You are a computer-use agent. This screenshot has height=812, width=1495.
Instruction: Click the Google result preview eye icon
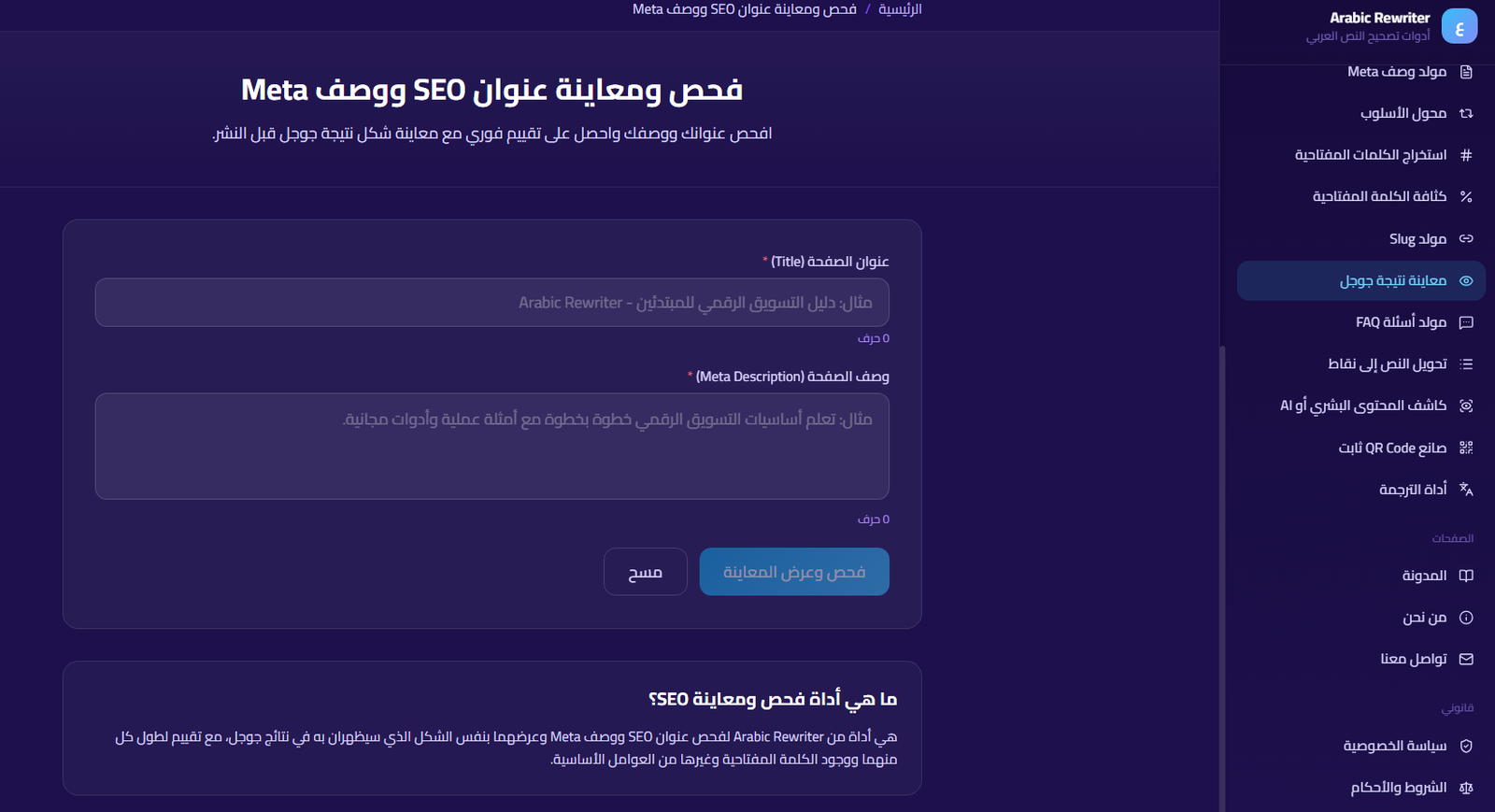click(x=1466, y=280)
